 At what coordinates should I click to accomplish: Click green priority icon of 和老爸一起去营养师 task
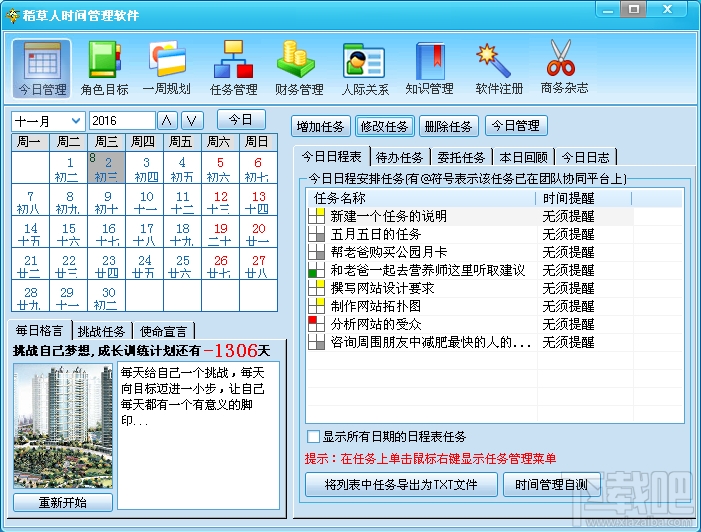(317, 270)
